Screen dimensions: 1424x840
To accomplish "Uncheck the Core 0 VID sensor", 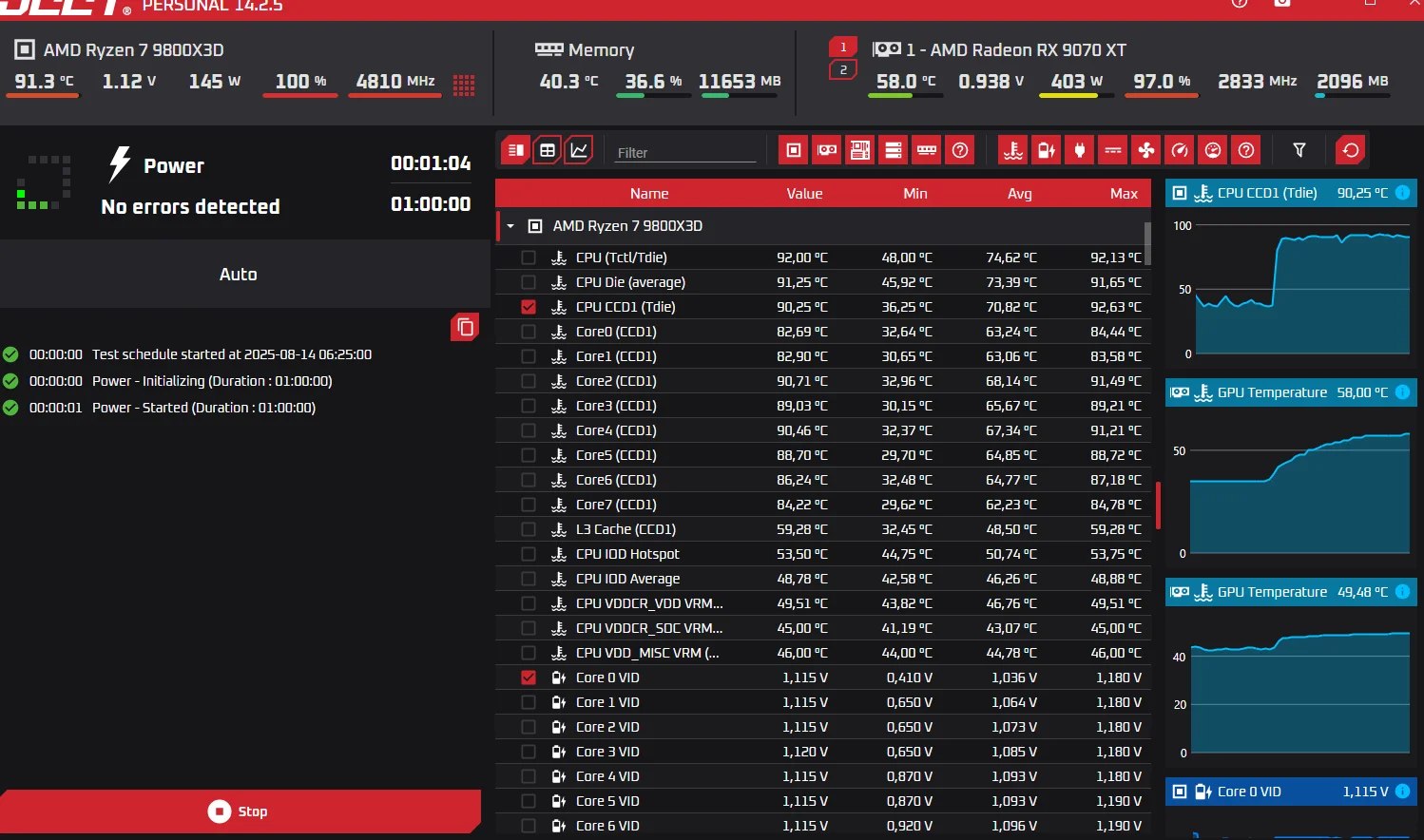I will (529, 678).
